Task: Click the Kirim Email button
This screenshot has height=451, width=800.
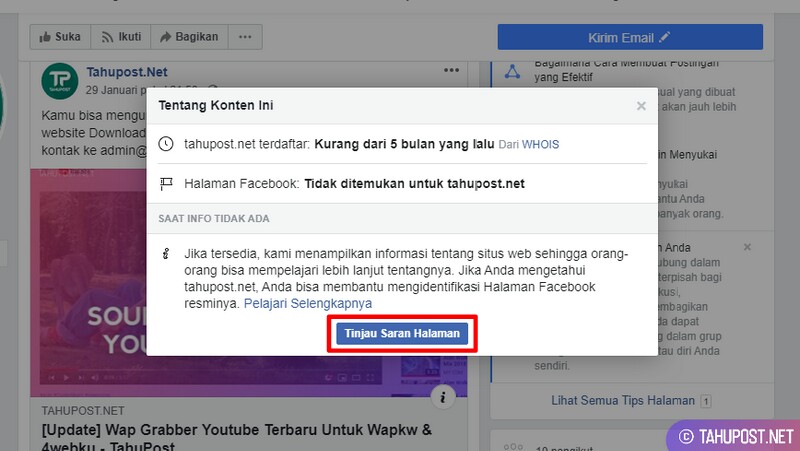Action: pyautogui.click(x=630, y=37)
